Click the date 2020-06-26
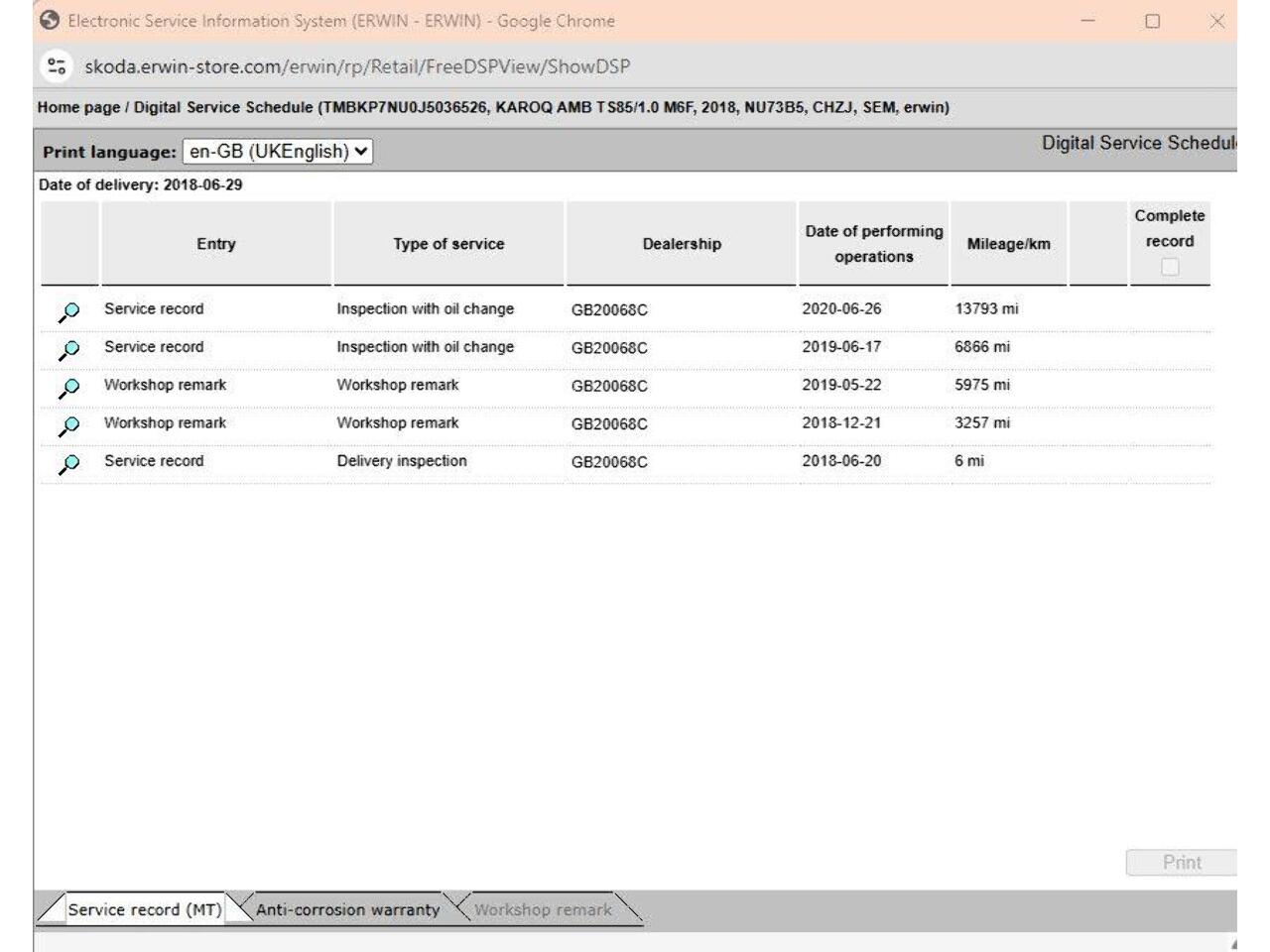Viewport: 1270px width, 952px height. click(x=841, y=308)
